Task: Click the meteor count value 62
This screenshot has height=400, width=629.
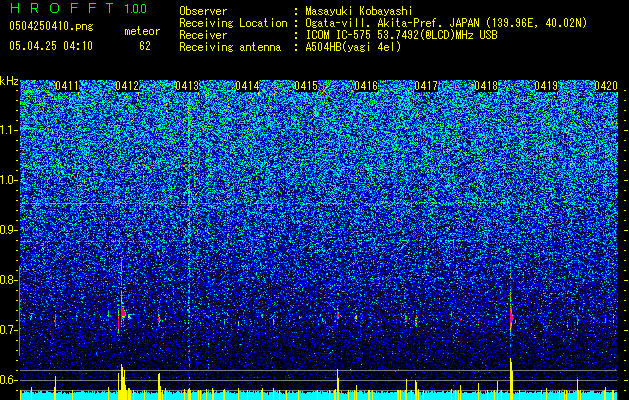Action: [x=145, y=46]
